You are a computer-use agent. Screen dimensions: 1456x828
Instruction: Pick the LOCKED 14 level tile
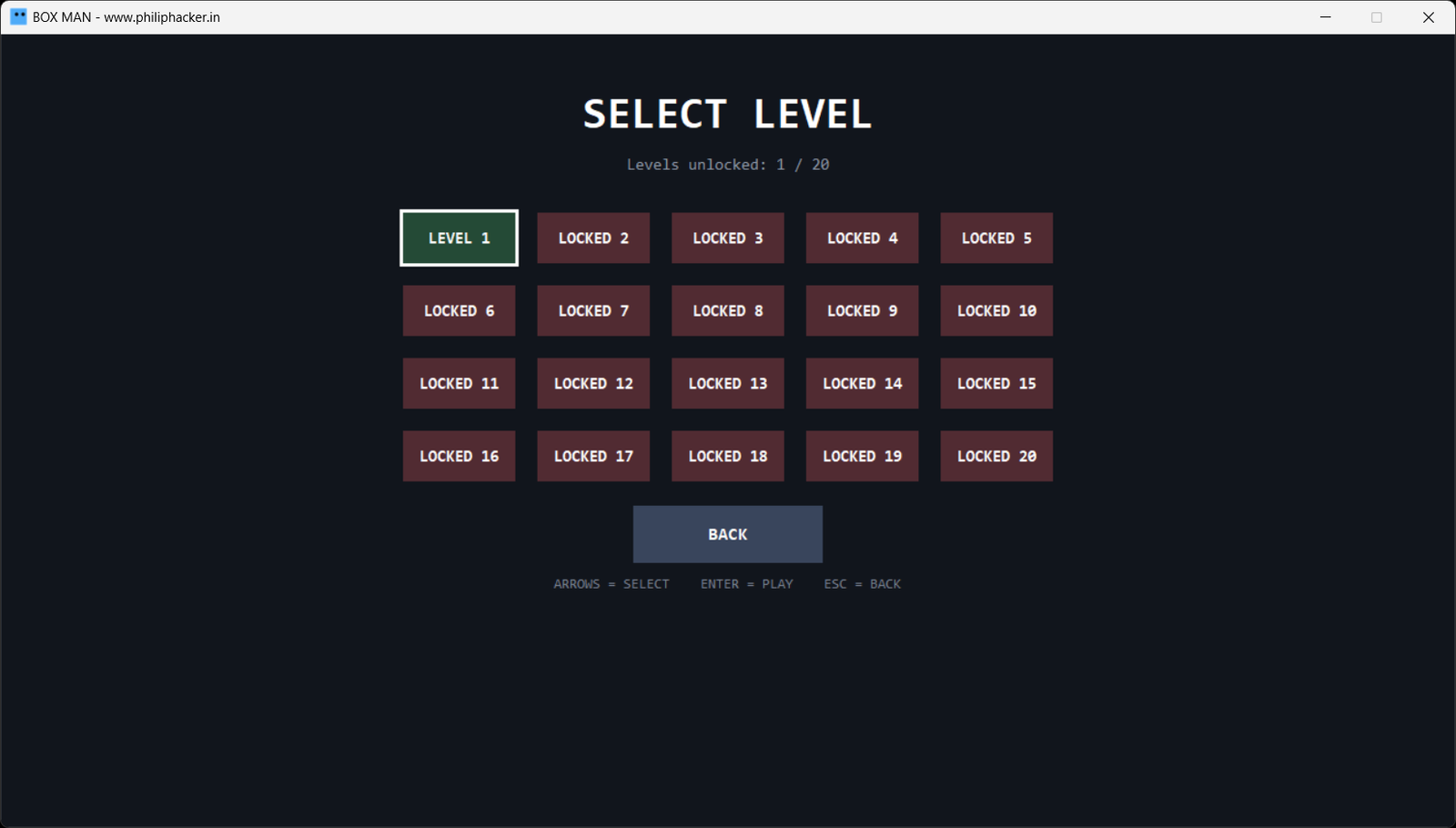pos(862,383)
